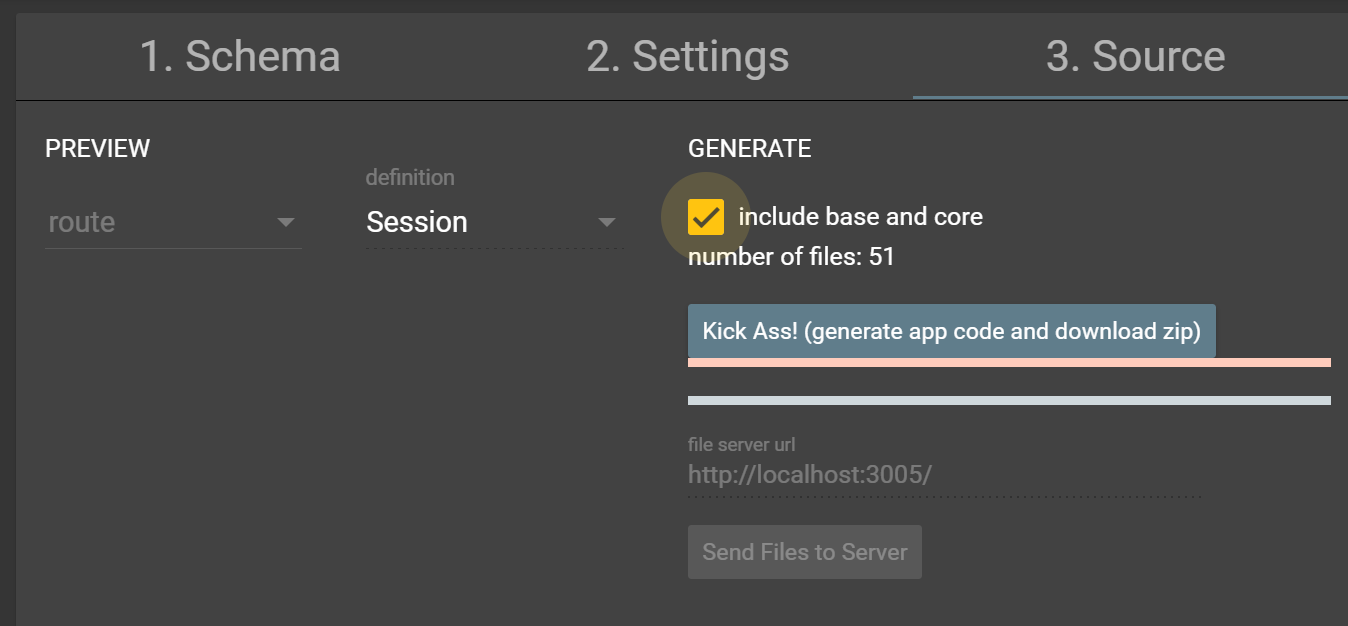Click the light gray-blue progress bar
The height and width of the screenshot is (626, 1348).
[1009, 401]
